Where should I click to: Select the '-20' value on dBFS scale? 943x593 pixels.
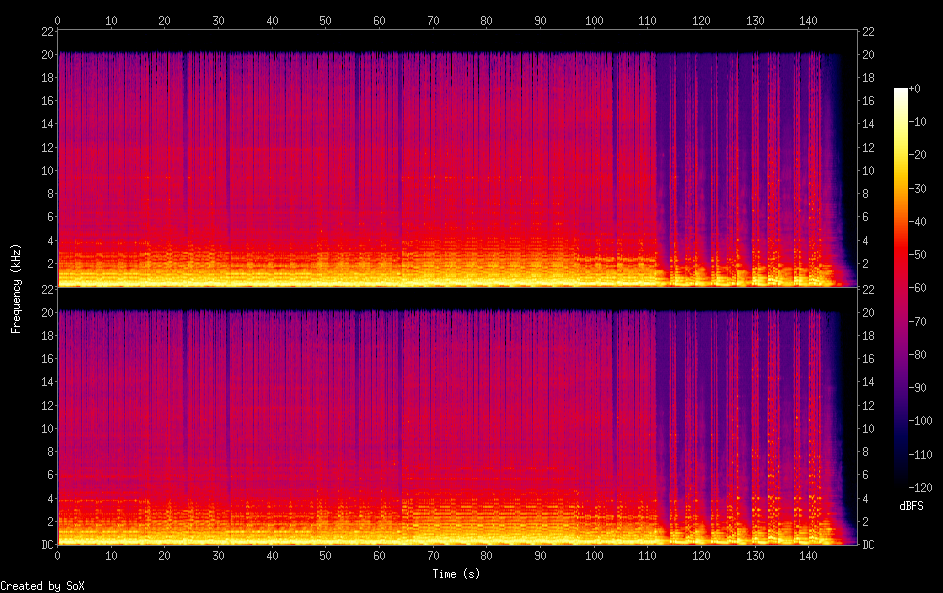click(917, 155)
